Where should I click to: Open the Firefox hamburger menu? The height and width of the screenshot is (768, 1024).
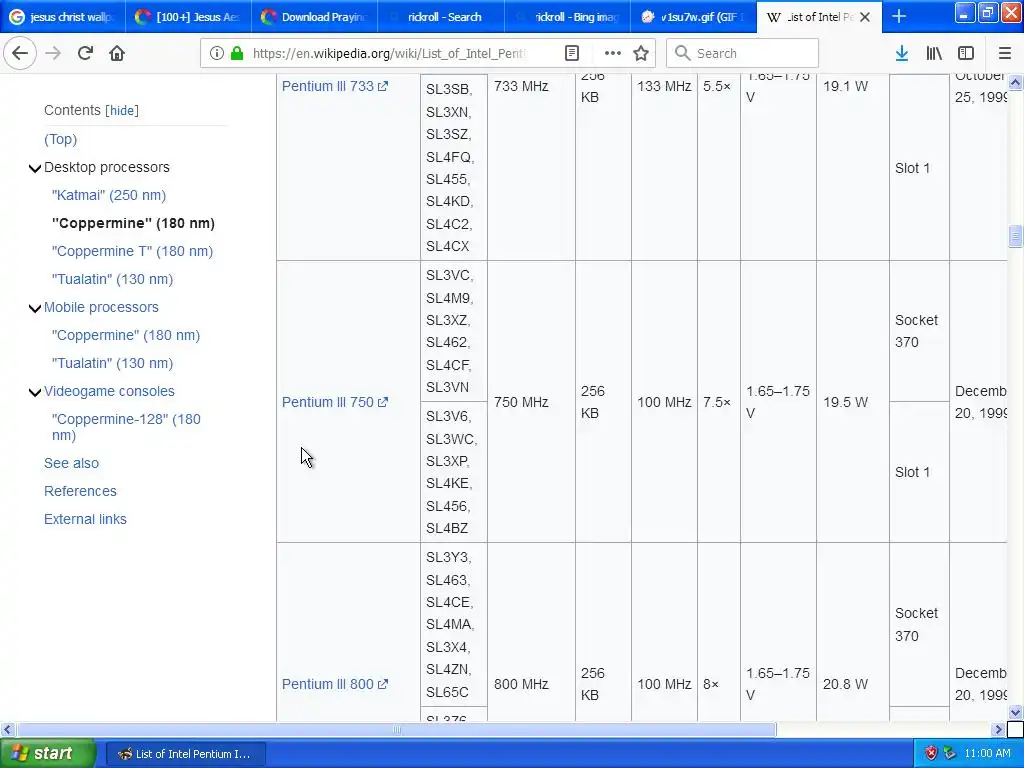(x=1005, y=53)
